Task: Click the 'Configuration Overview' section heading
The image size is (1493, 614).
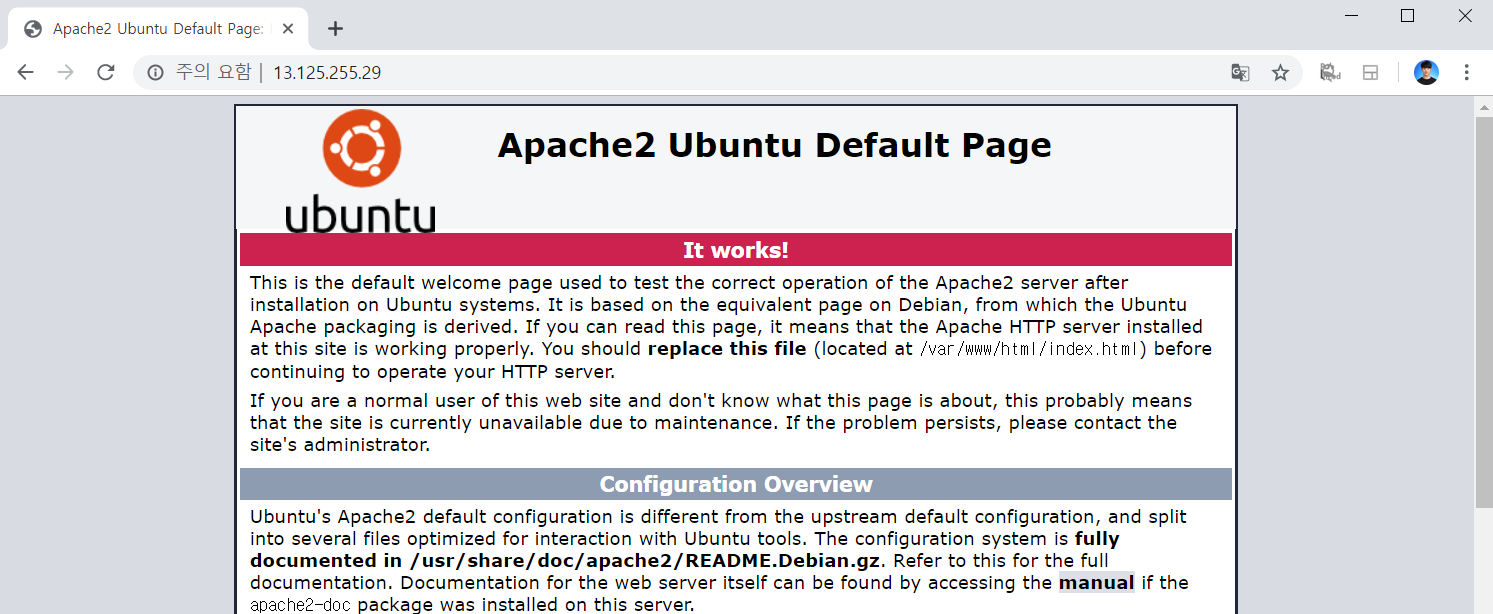Action: click(736, 484)
